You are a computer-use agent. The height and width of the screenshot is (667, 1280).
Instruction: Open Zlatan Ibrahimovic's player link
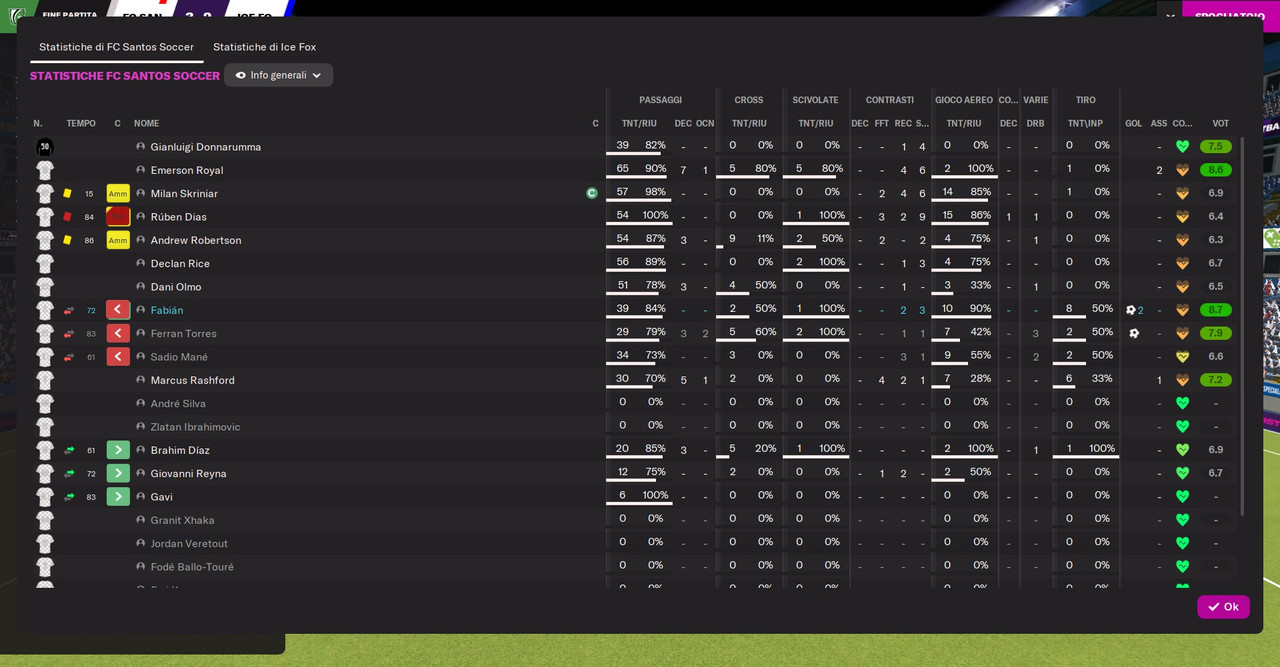(x=195, y=427)
